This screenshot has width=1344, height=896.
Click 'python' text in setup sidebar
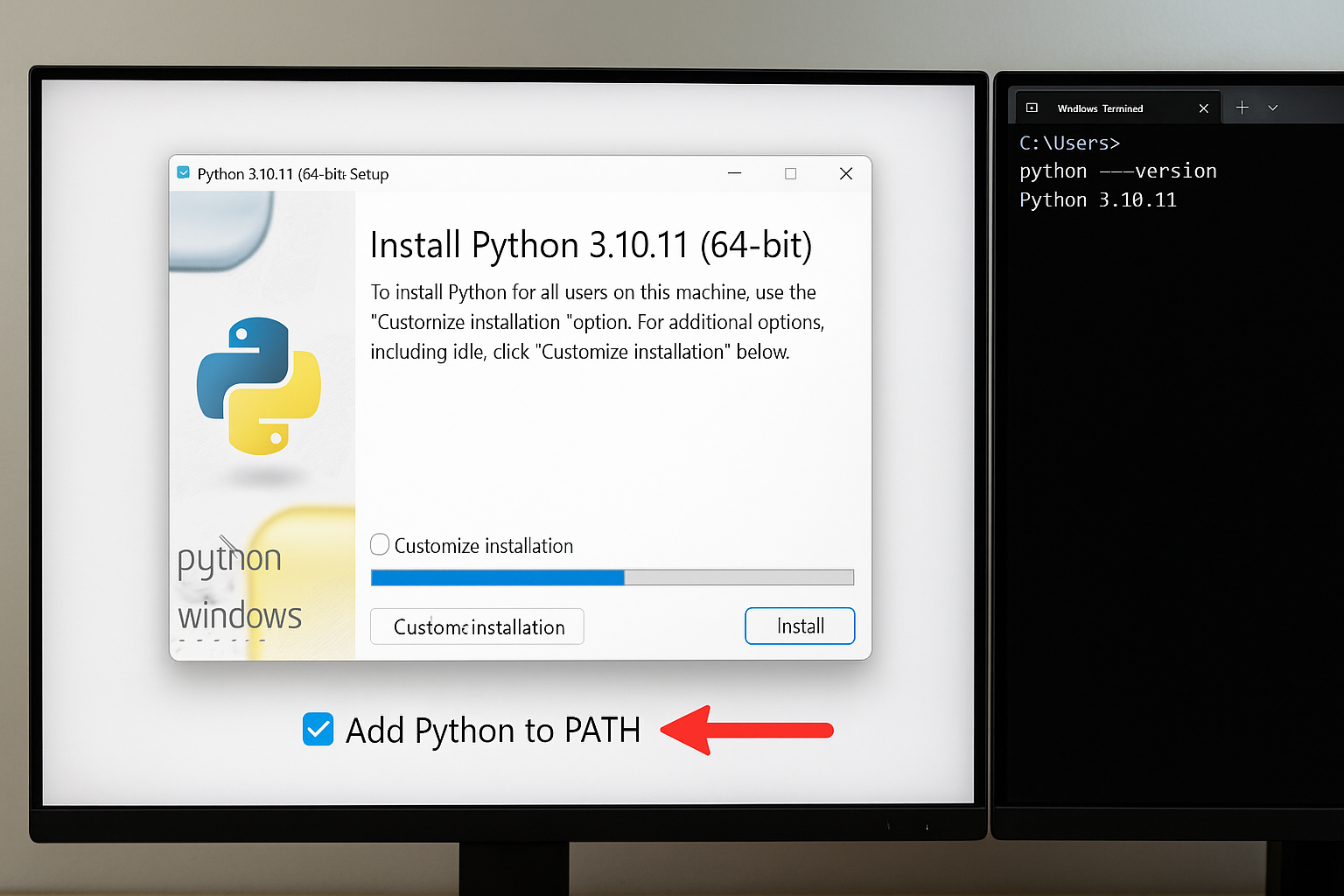coord(229,560)
